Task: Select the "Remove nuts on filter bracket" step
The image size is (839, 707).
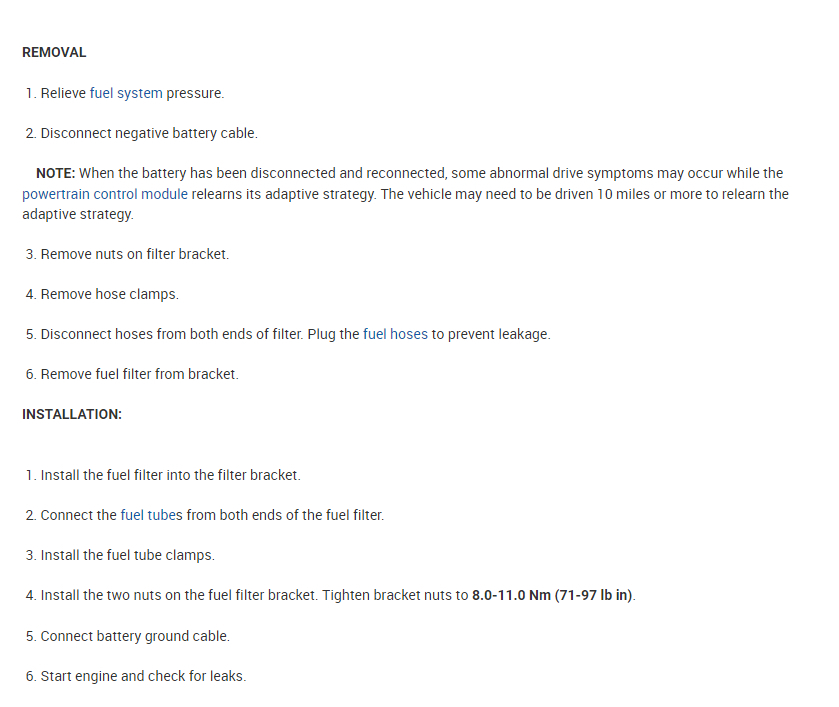Action: (x=134, y=254)
